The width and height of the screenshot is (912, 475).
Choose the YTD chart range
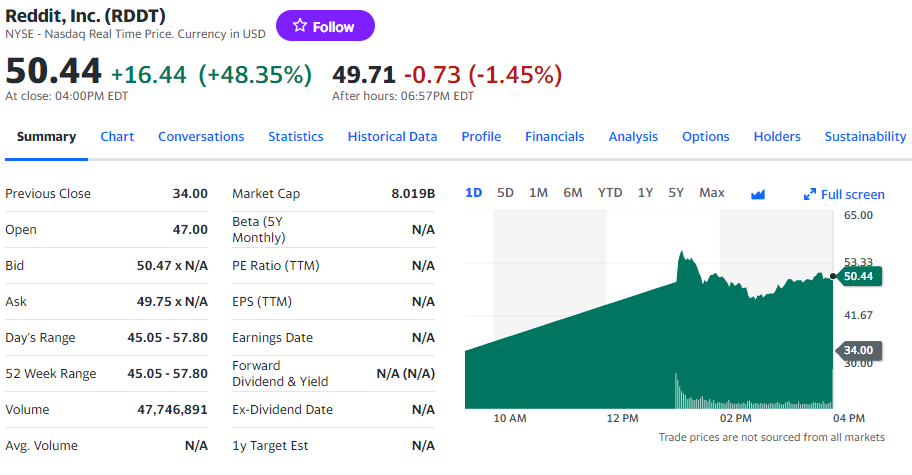[610, 192]
